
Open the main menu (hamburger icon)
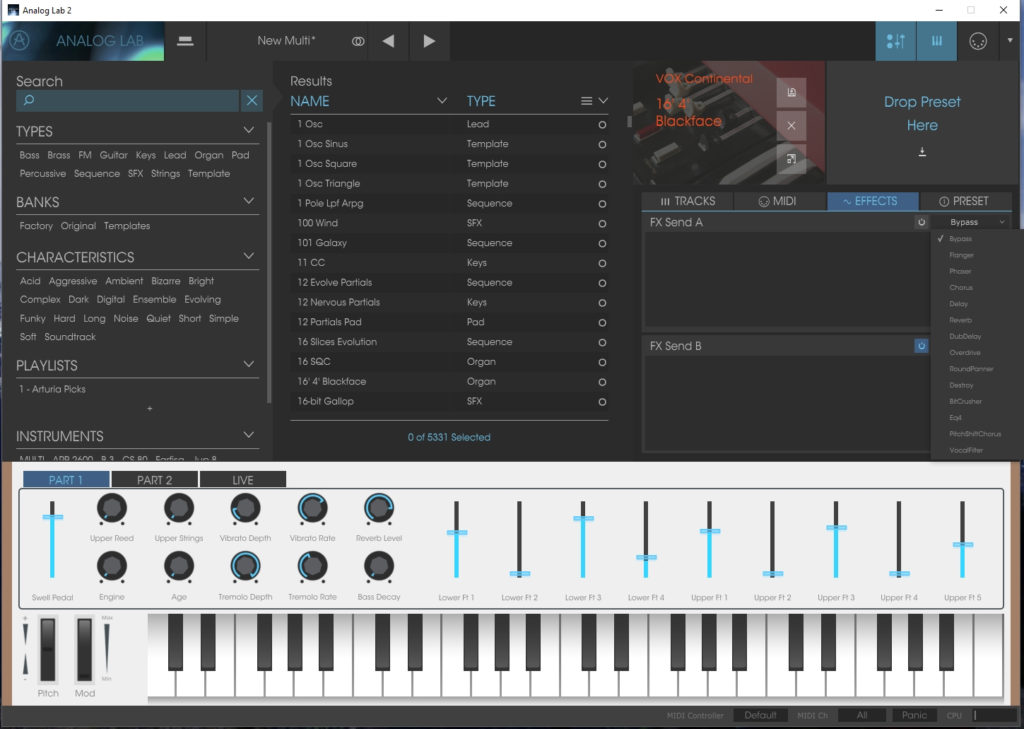click(x=185, y=41)
